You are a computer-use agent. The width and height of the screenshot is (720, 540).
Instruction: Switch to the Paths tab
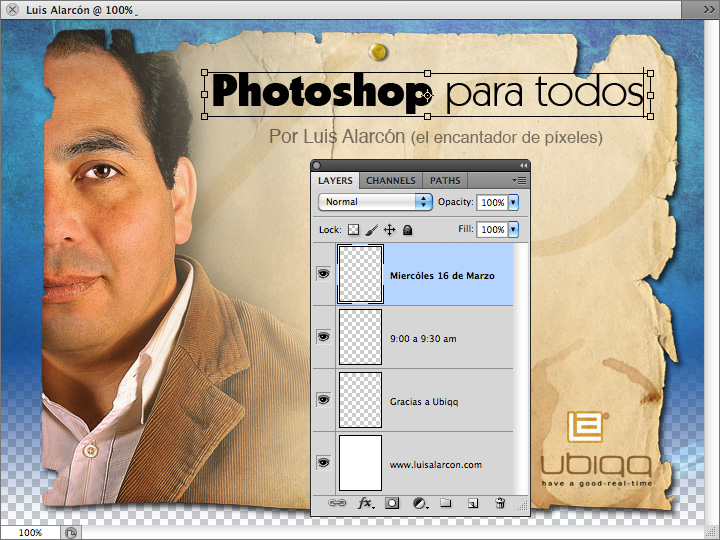[445, 180]
